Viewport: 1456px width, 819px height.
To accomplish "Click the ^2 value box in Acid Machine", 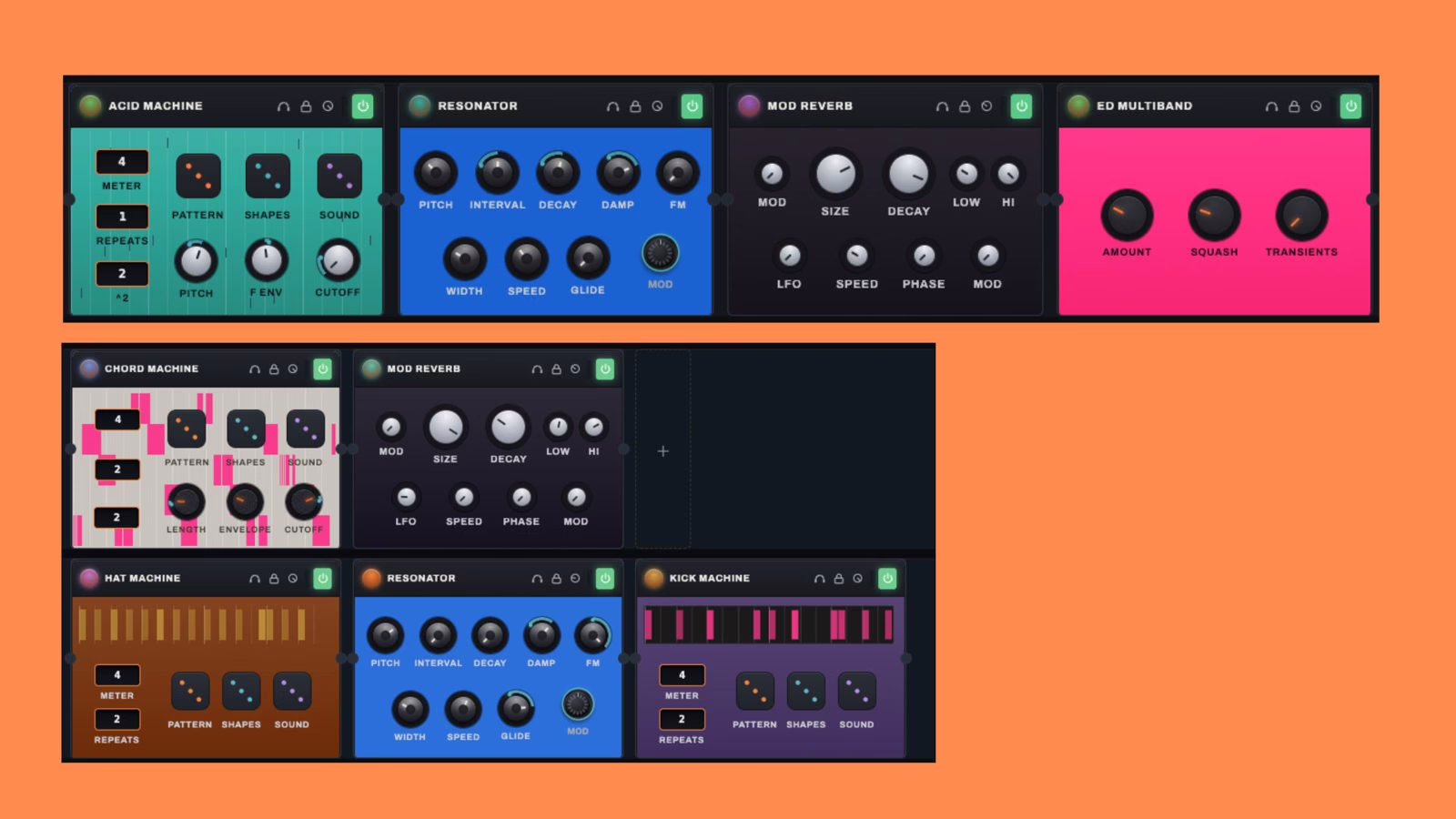I will pyautogui.click(x=122, y=273).
